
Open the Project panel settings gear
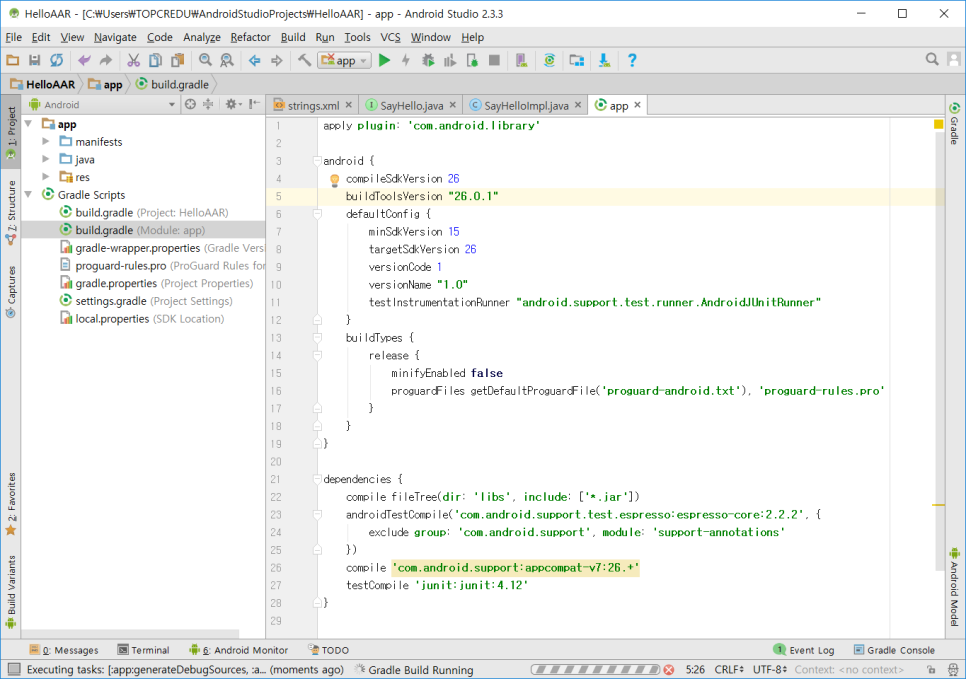tap(232, 104)
